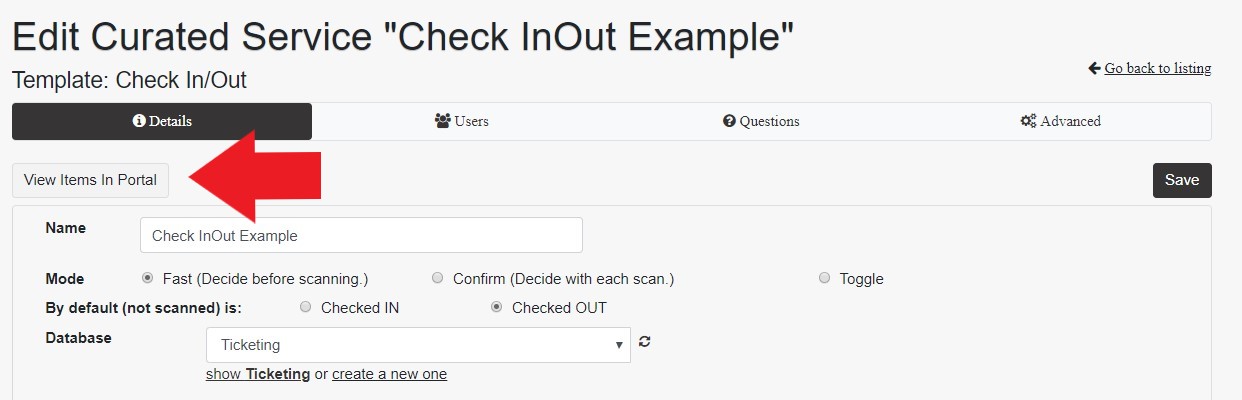Select Confirm (Decide with each scan) mode
Screen dimensions: 1242x400
(x=437, y=278)
